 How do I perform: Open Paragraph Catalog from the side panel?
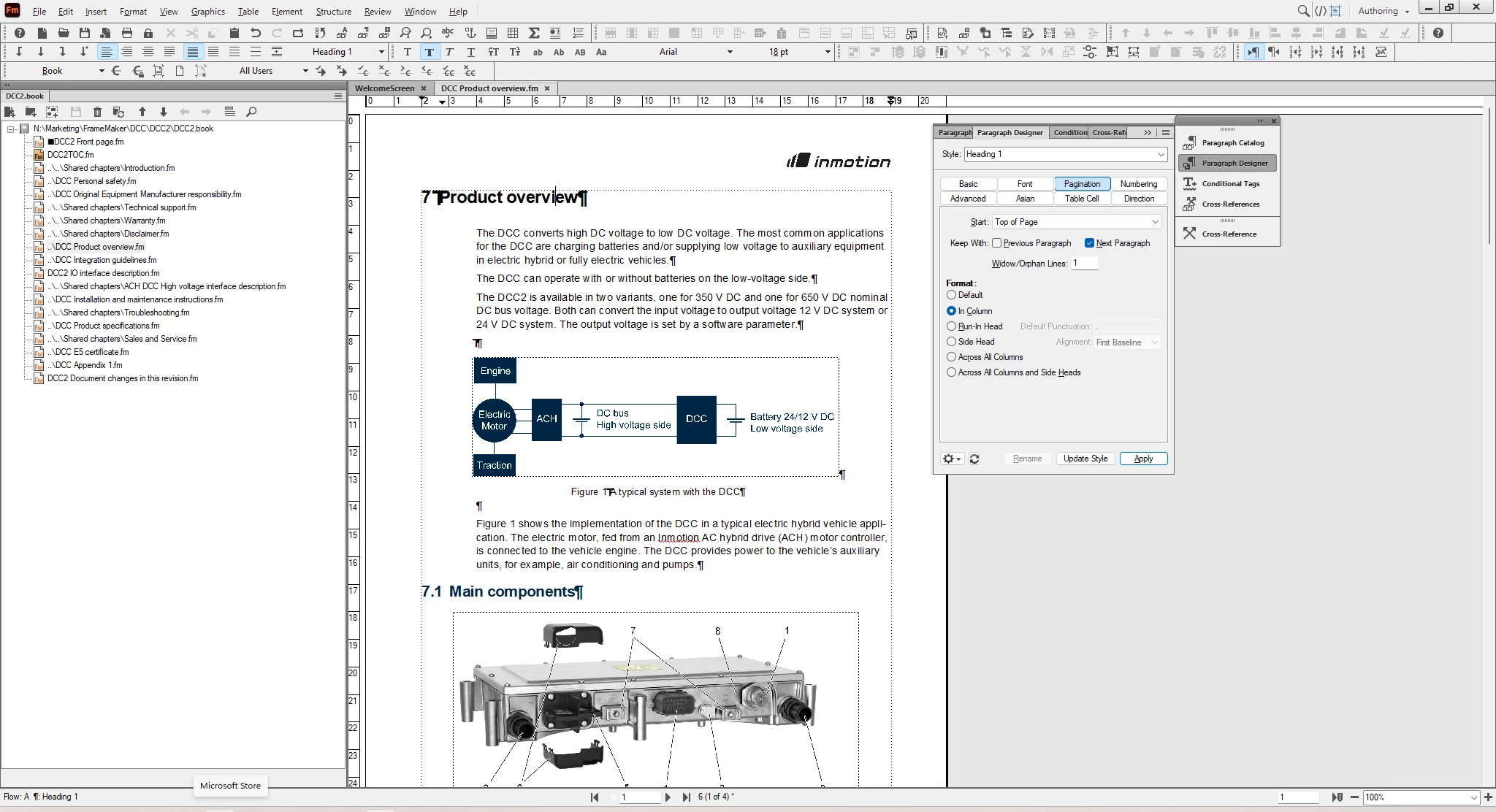click(1232, 142)
